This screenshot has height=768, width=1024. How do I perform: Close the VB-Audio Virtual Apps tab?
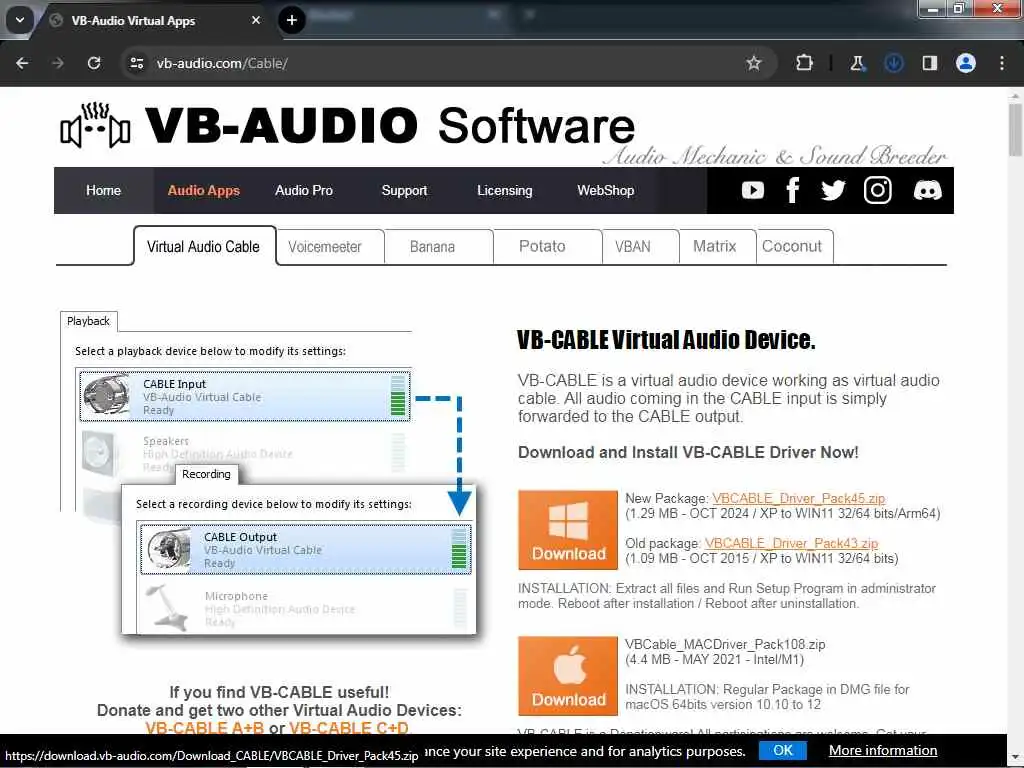256,20
